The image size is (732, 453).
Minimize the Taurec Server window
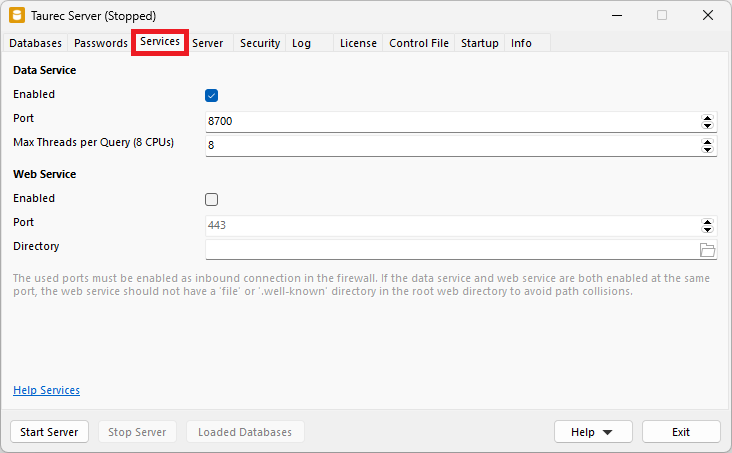point(617,15)
